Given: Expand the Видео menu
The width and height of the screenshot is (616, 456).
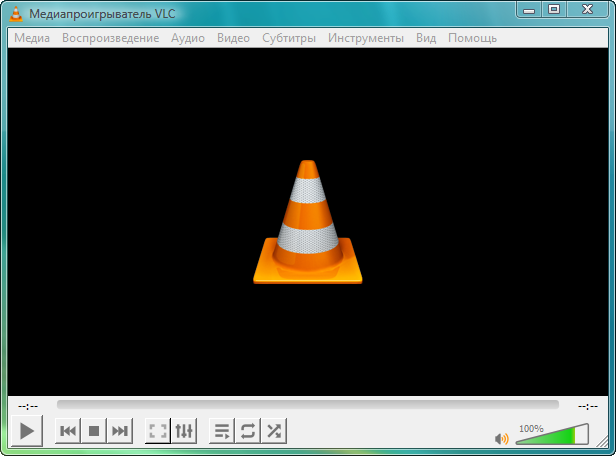Looking at the screenshot, I should 233,38.
